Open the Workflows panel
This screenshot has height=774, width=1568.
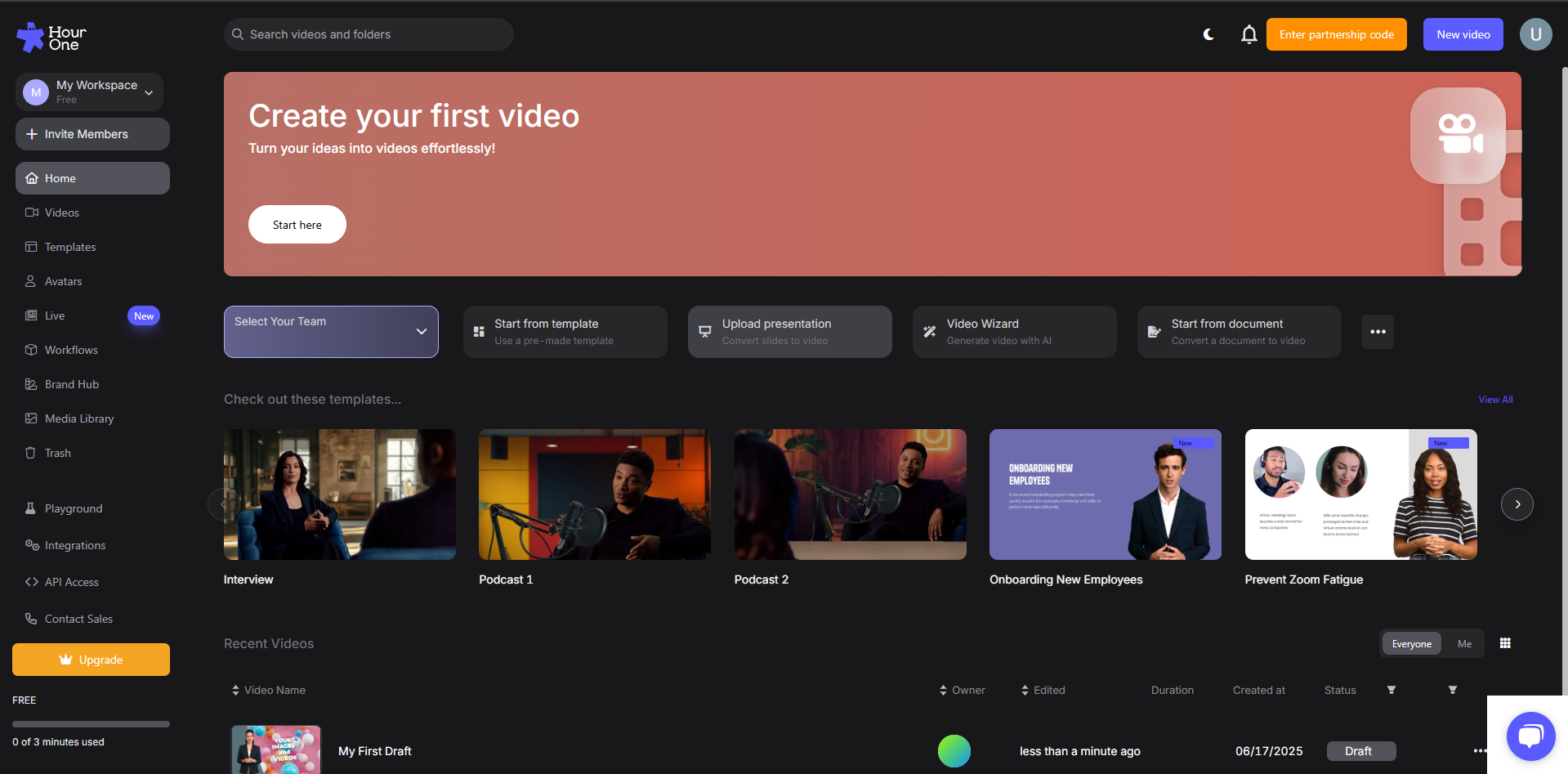coord(71,350)
